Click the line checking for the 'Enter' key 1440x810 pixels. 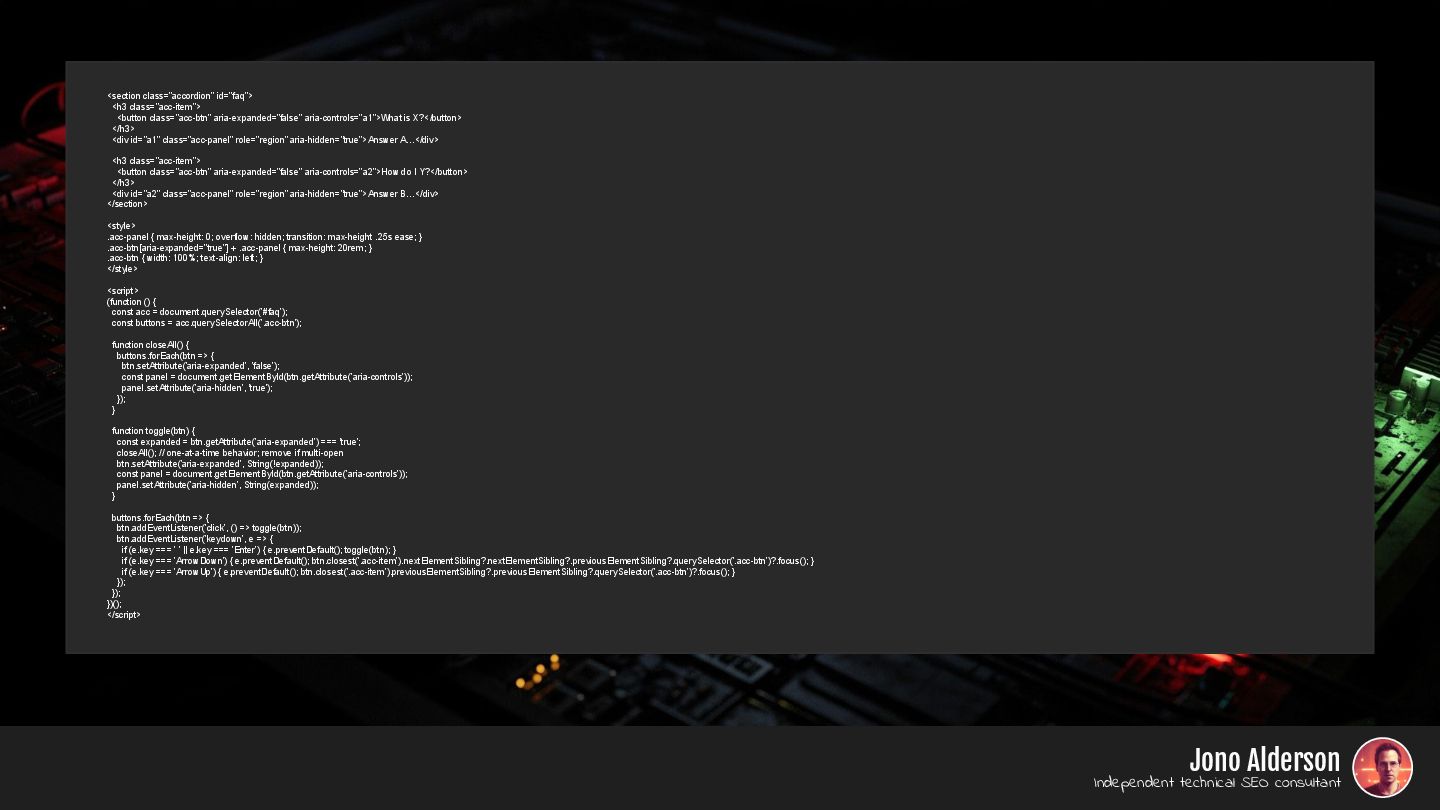(x=259, y=550)
